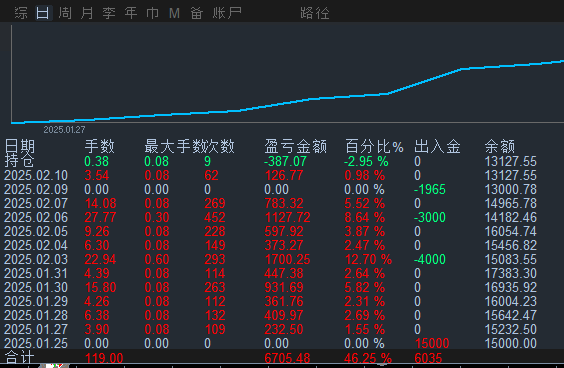Click the 手数 column header
The height and width of the screenshot is (368, 564).
pos(100,146)
